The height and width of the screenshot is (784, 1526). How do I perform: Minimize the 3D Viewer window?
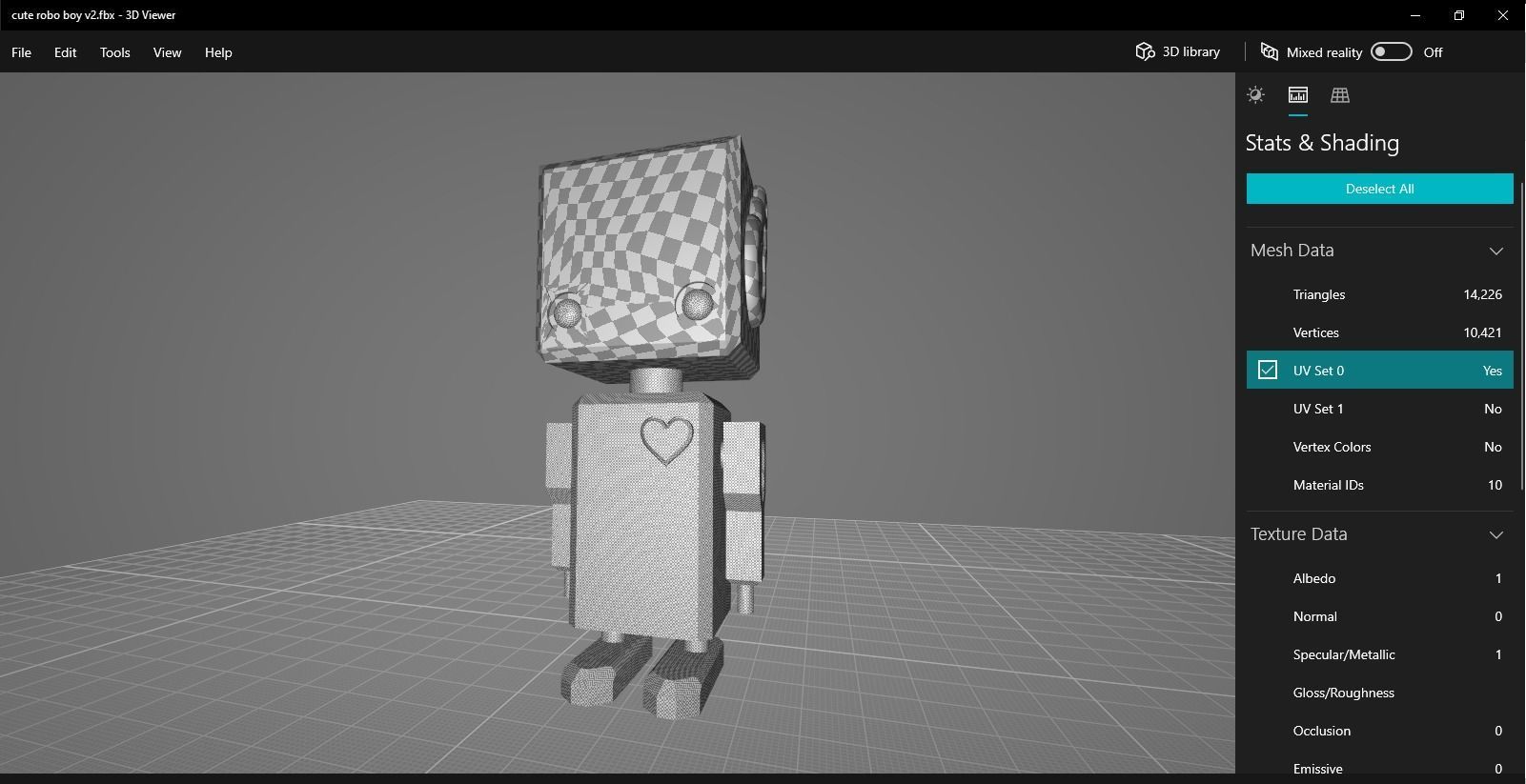point(1415,15)
